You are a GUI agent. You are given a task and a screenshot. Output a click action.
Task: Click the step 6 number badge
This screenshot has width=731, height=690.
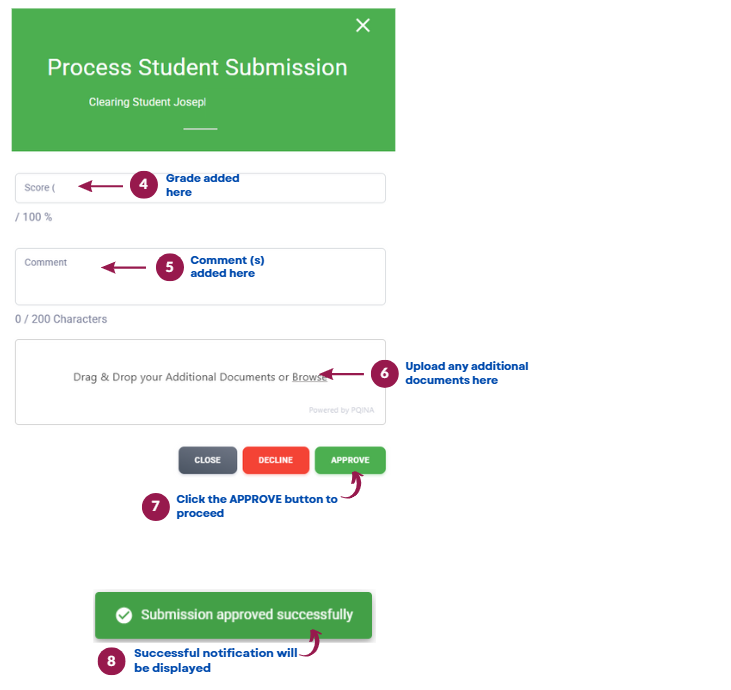click(x=385, y=373)
